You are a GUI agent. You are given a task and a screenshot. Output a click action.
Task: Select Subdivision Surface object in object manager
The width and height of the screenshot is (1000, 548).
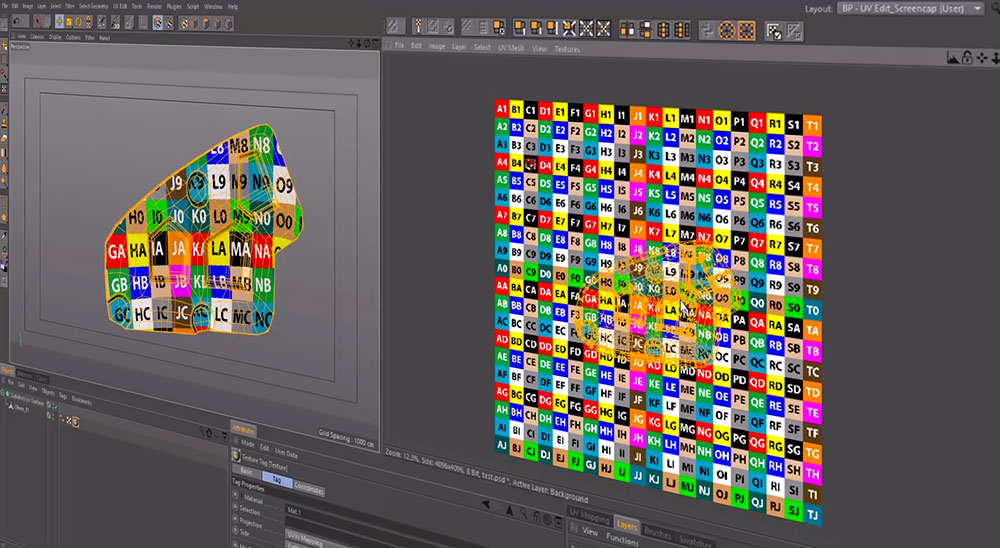point(27,400)
